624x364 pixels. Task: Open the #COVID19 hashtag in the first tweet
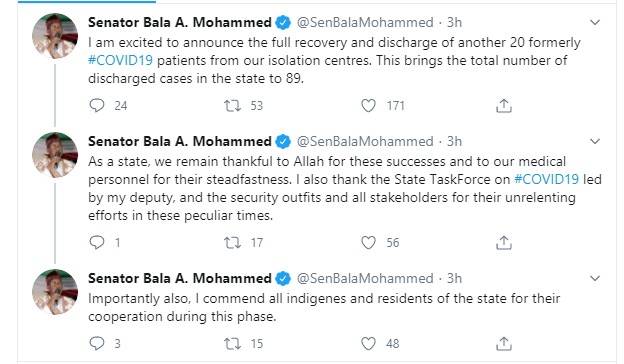[x=120, y=60]
